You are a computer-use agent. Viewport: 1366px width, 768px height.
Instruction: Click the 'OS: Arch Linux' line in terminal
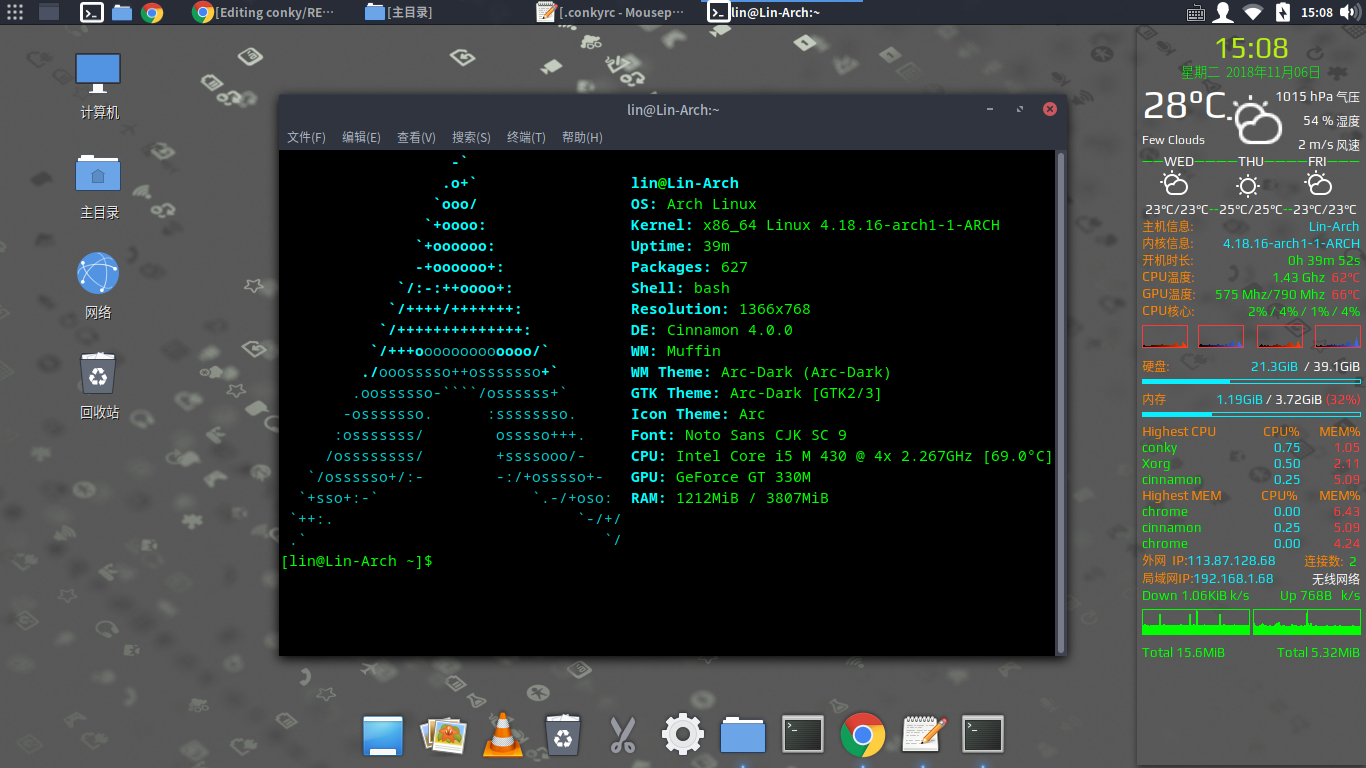pos(694,204)
